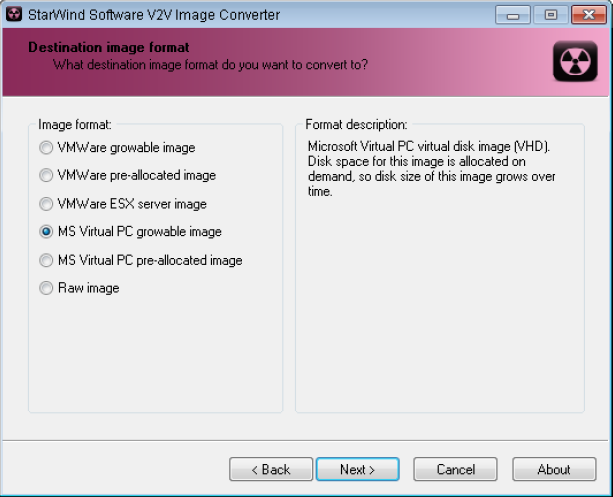Click the StarWind icon in the title bar

coord(16,15)
